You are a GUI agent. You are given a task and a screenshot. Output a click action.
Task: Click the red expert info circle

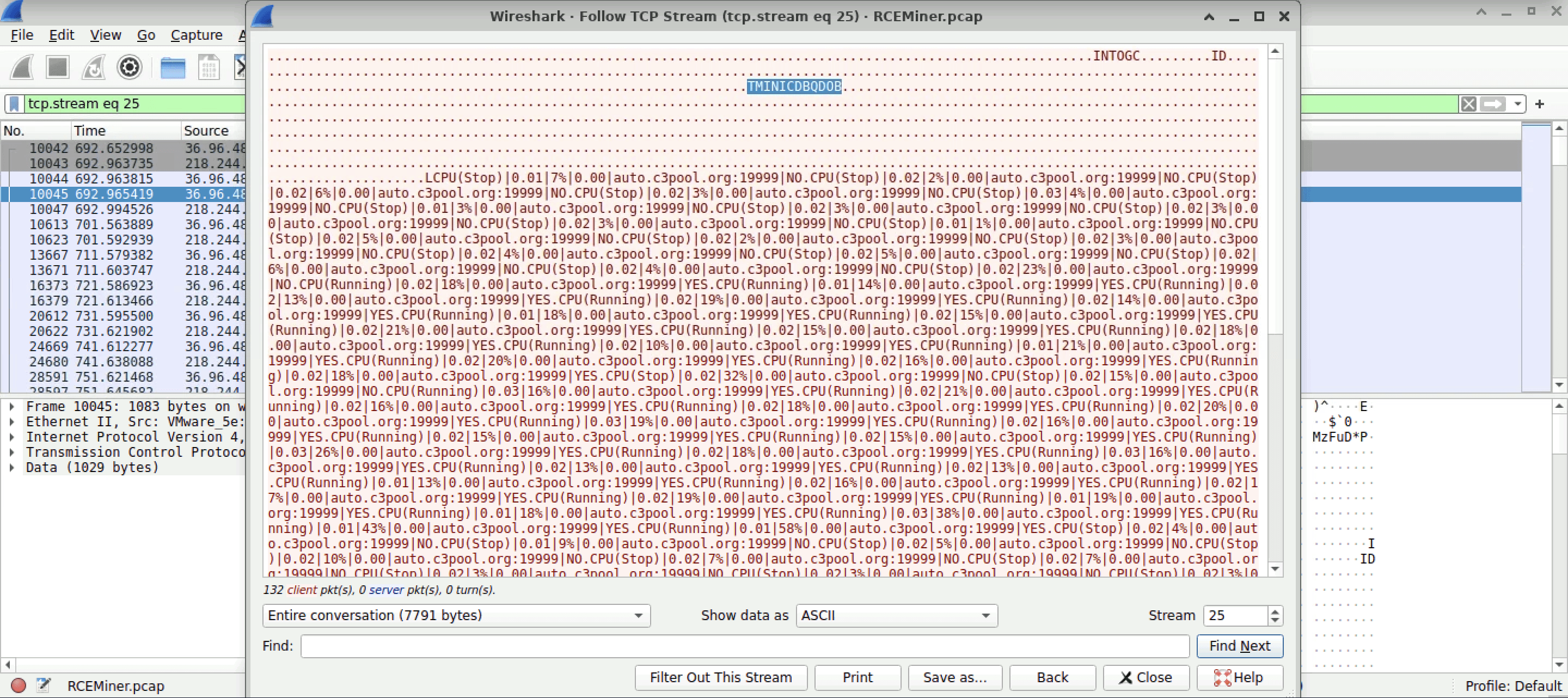click(x=19, y=686)
